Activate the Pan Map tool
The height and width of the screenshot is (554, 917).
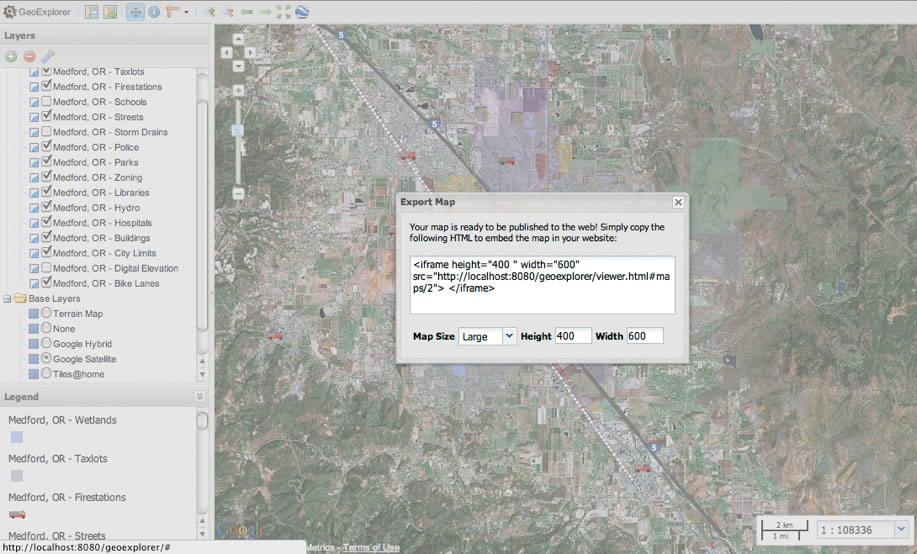click(x=135, y=12)
